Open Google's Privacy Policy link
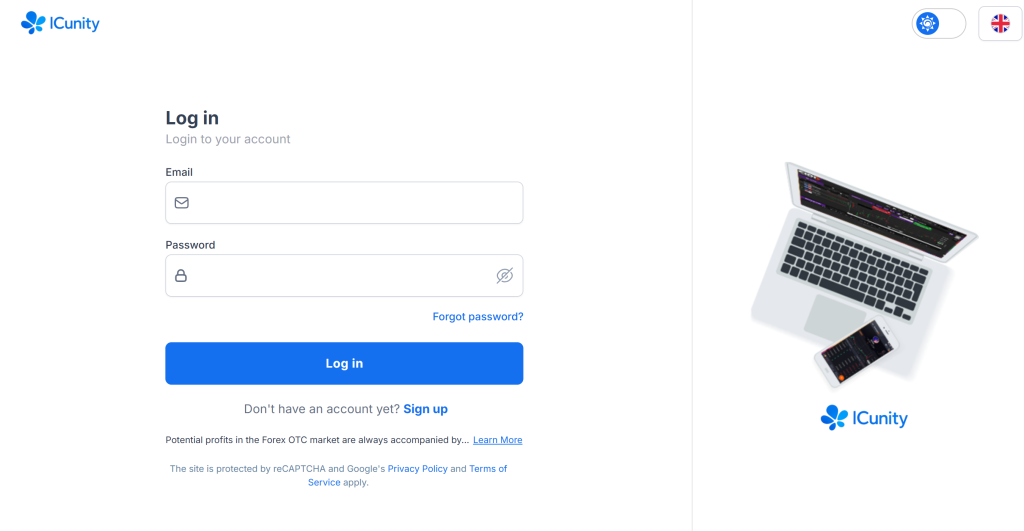Viewport: 1024px width, 531px height. click(x=417, y=469)
